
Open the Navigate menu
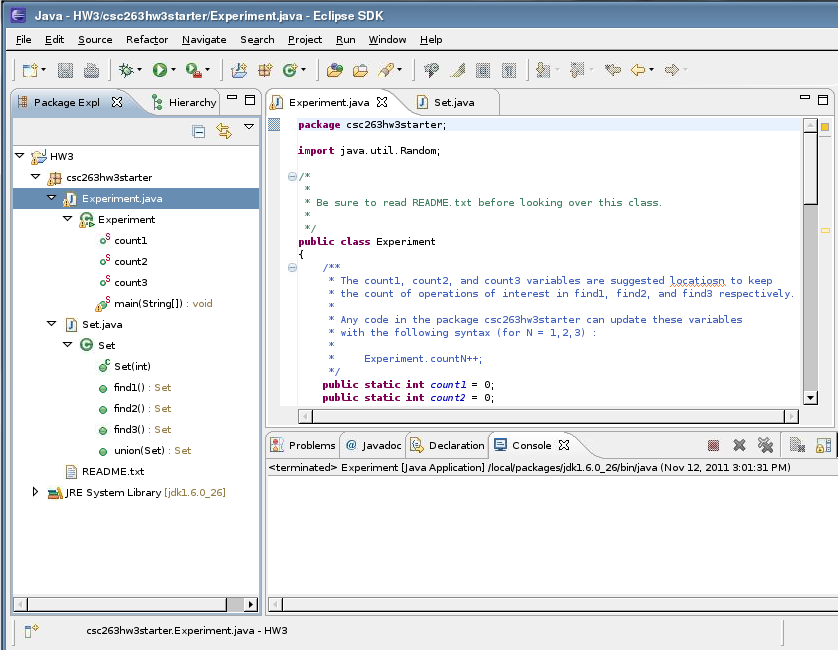(204, 40)
